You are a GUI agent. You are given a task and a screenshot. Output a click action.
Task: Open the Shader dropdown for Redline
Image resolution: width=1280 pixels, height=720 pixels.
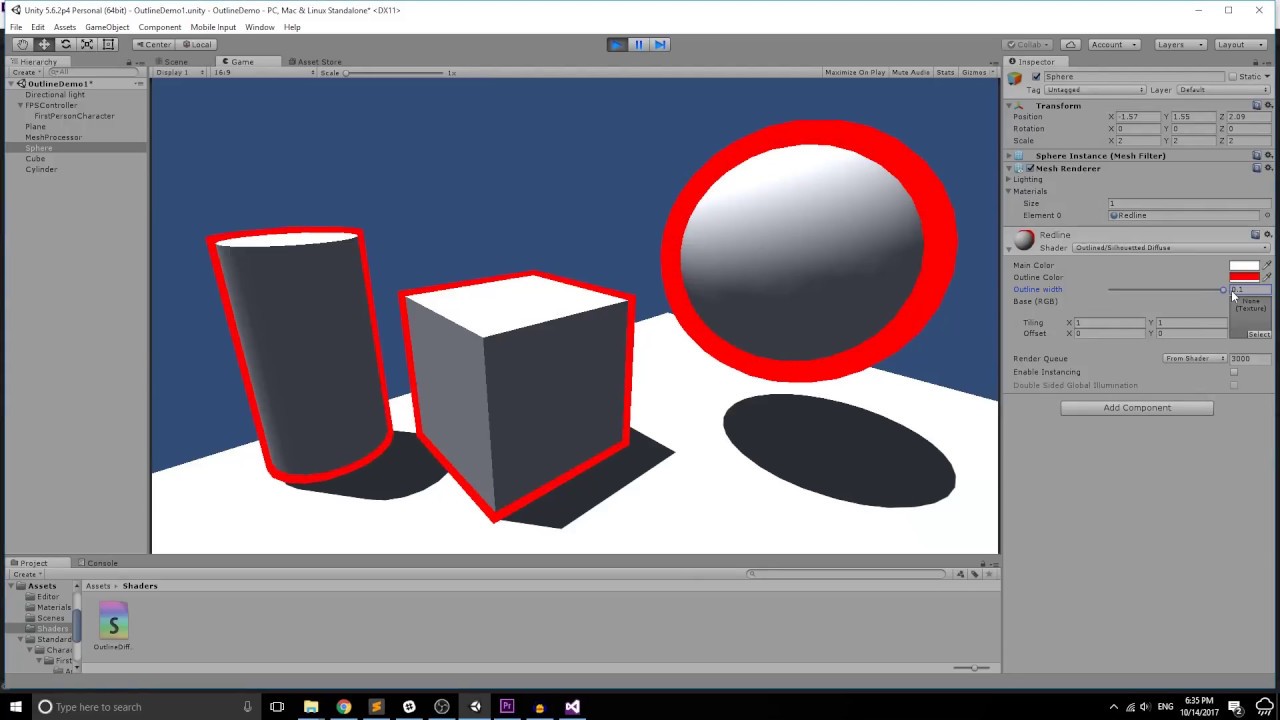tap(1170, 248)
